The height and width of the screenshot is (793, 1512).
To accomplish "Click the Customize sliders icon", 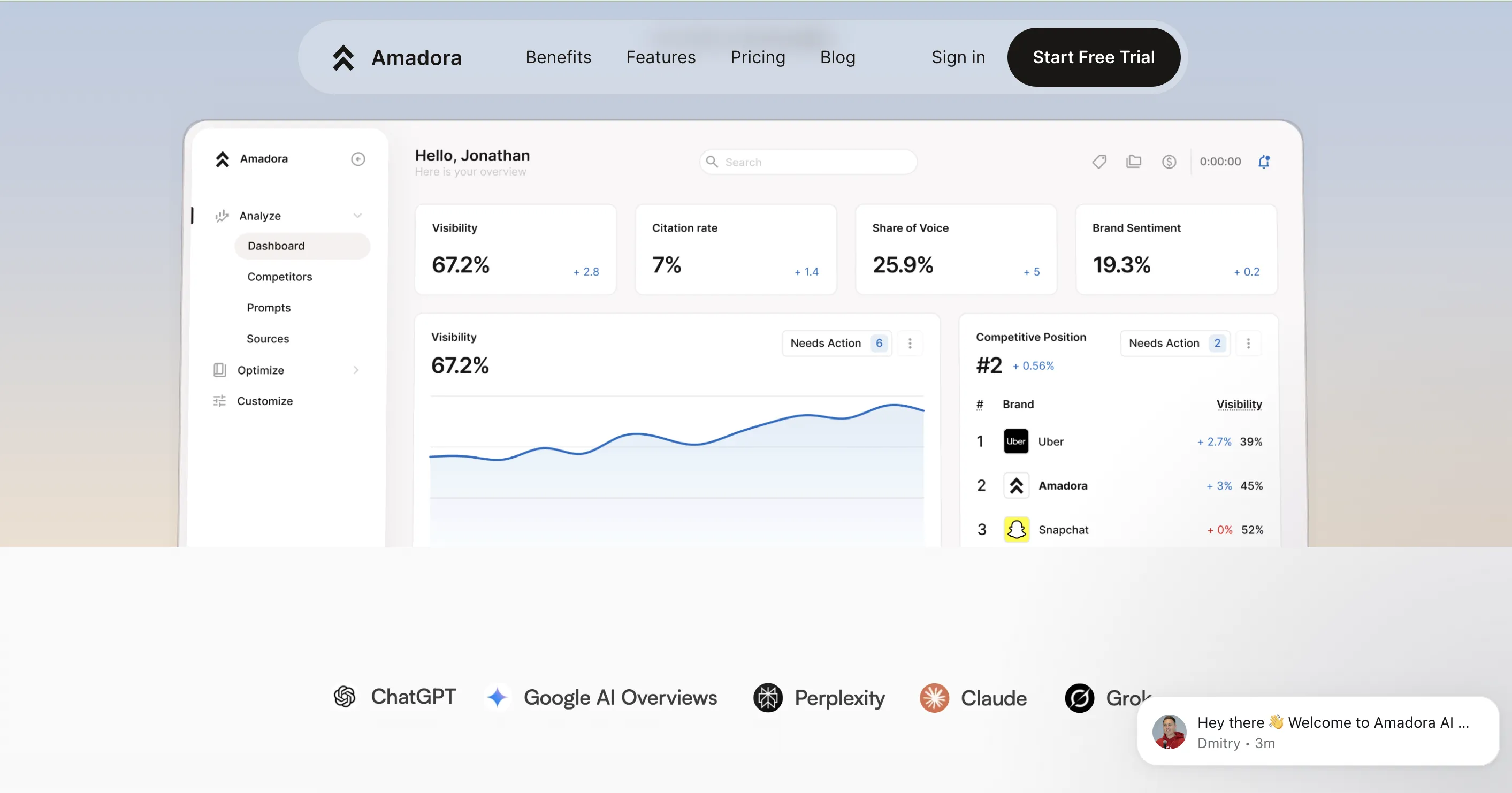I will click(x=219, y=401).
